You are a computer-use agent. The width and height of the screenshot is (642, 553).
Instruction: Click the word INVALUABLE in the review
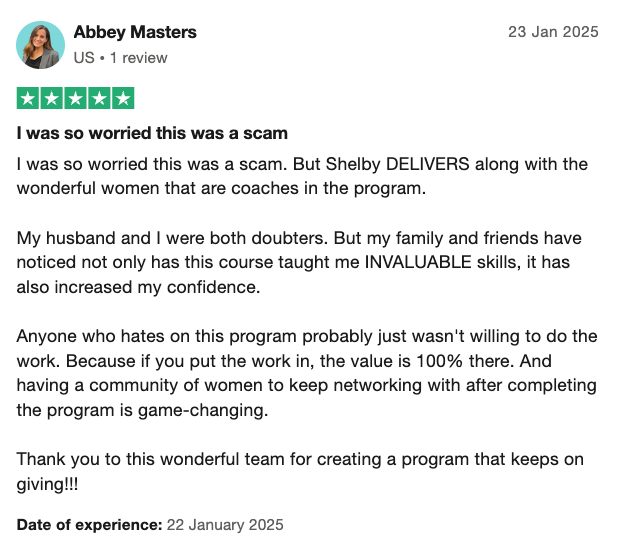(418, 262)
